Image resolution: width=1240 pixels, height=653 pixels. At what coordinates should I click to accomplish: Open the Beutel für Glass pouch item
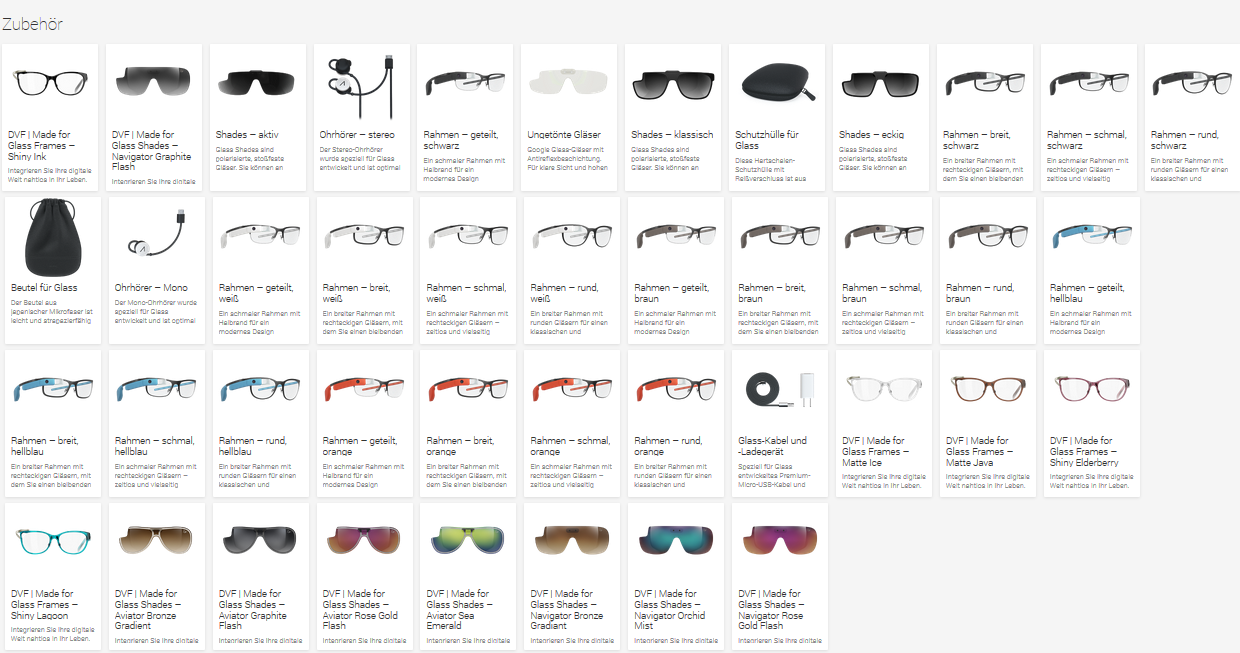tap(53, 270)
